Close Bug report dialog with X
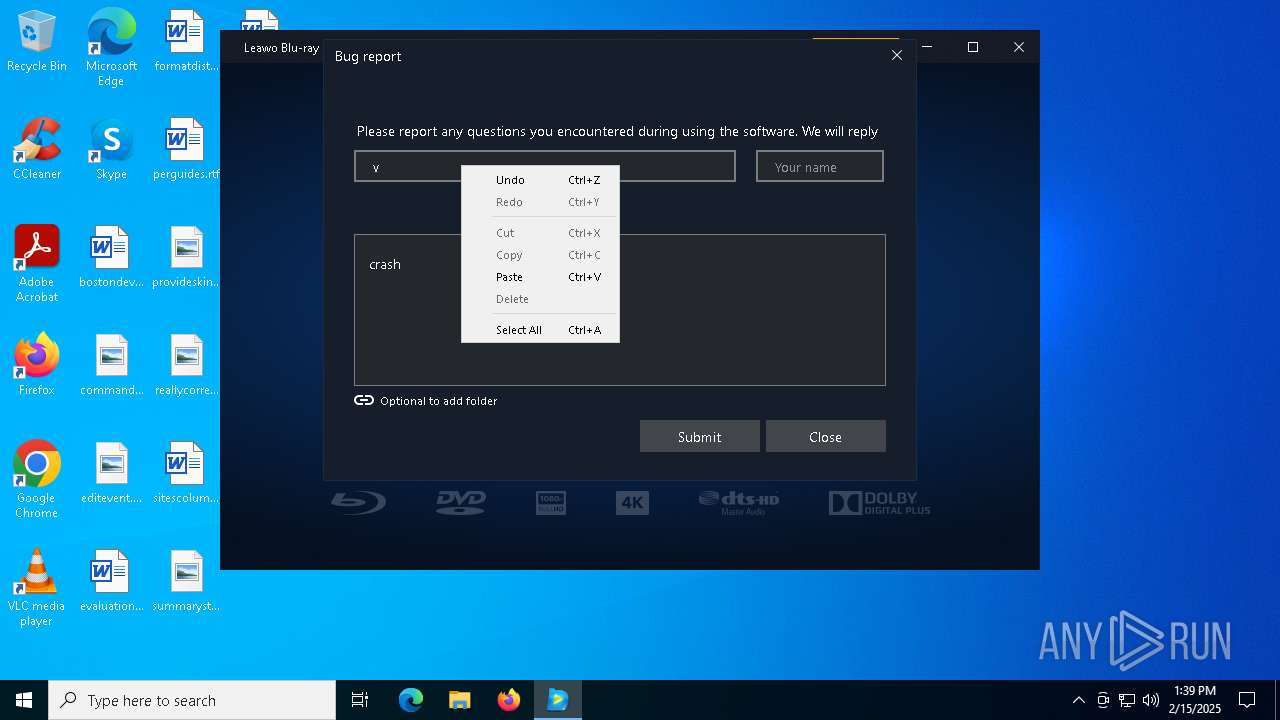The image size is (1280, 720). tap(897, 55)
